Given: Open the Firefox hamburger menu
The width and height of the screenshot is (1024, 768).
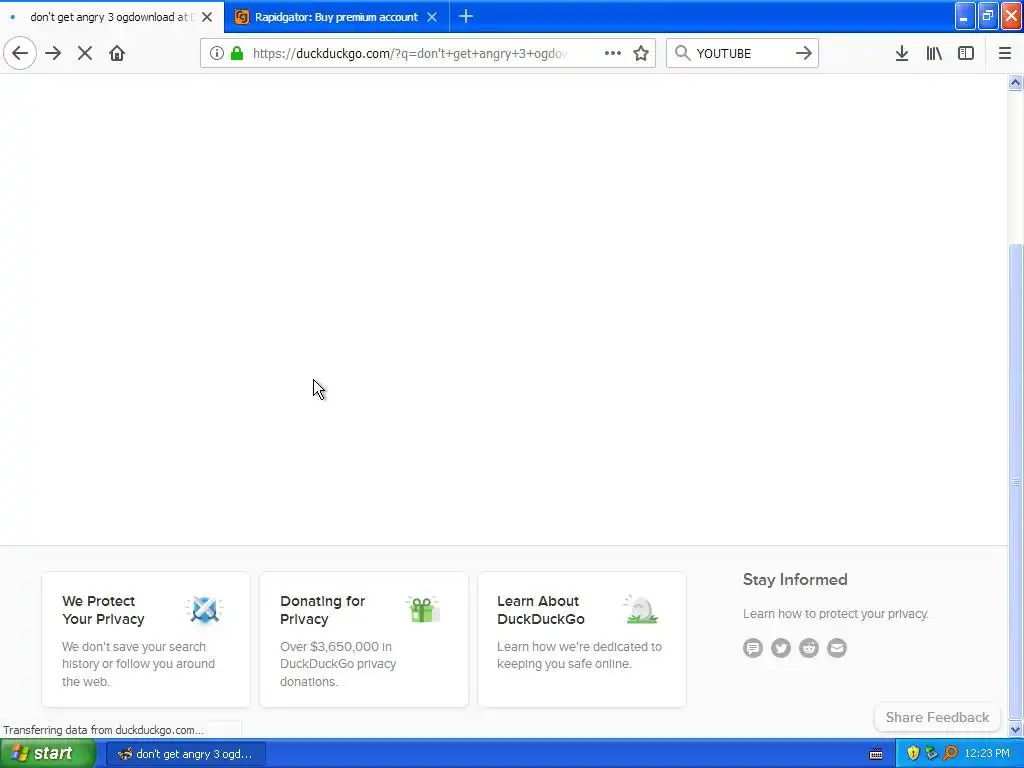Looking at the screenshot, I should 1005,54.
